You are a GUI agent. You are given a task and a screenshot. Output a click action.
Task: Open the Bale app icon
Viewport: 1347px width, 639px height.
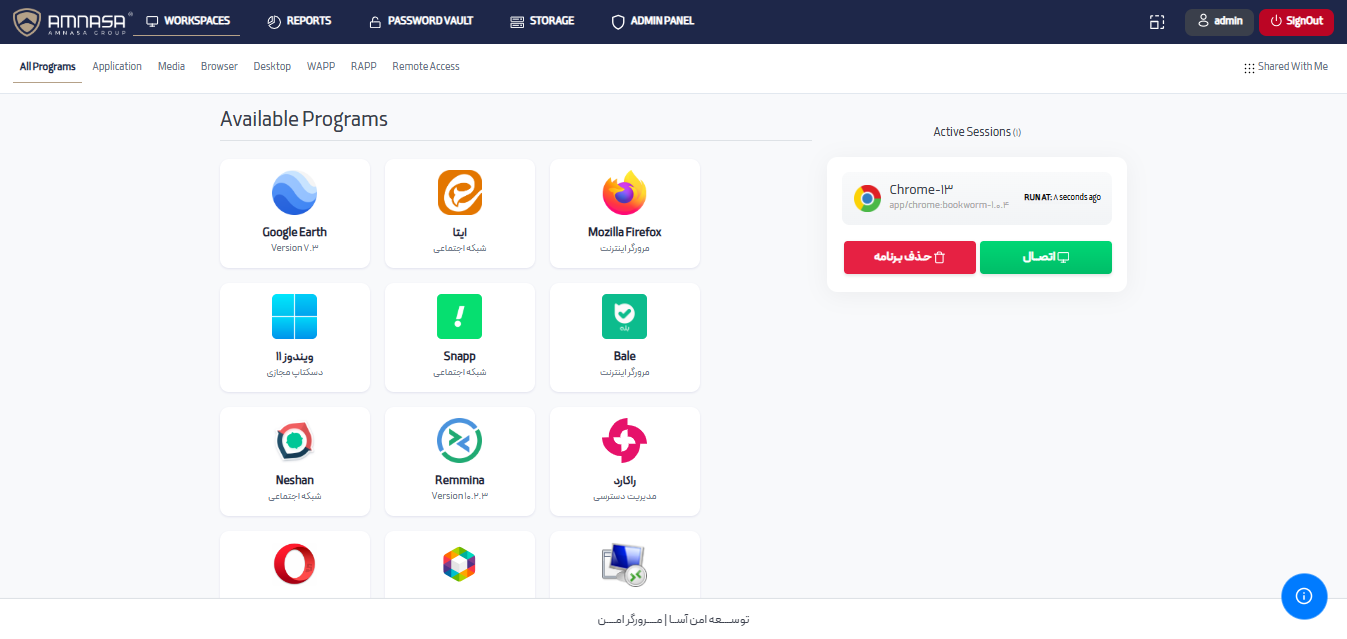coord(625,317)
